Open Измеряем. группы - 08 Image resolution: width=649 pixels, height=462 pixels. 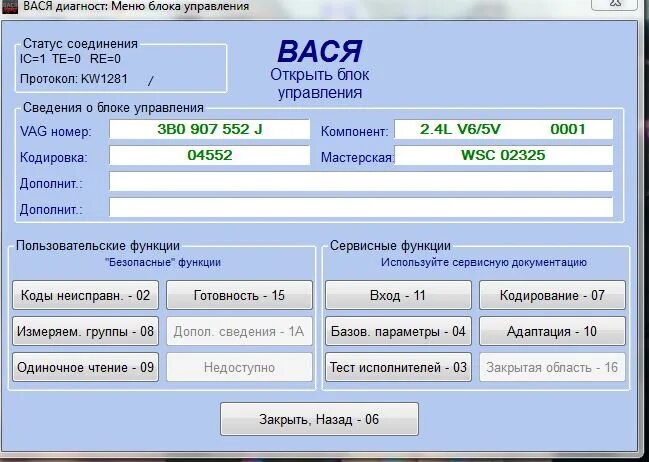click(85, 331)
